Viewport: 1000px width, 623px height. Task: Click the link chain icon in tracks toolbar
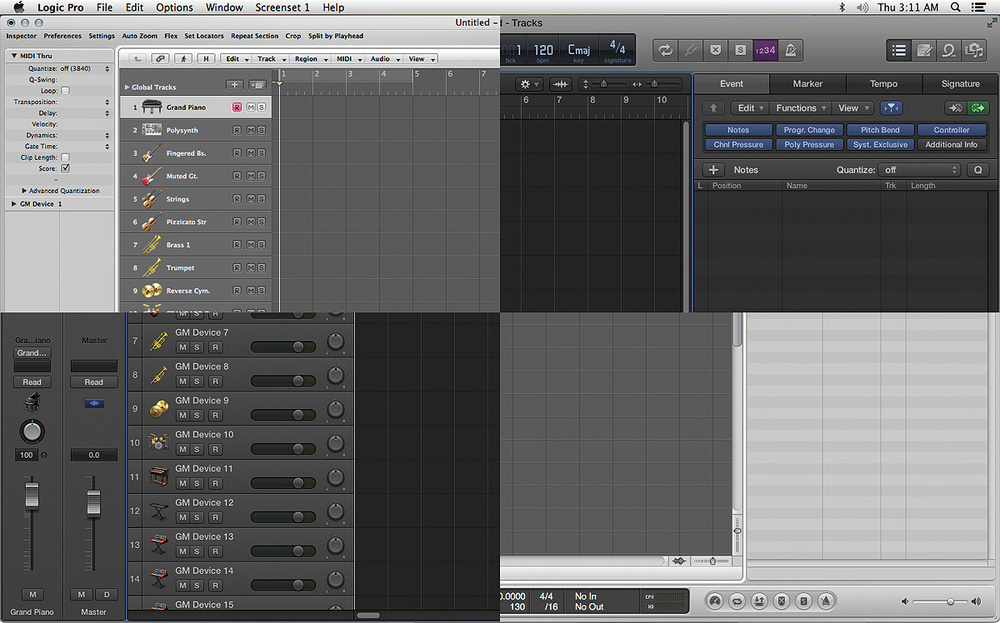[160, 59]
